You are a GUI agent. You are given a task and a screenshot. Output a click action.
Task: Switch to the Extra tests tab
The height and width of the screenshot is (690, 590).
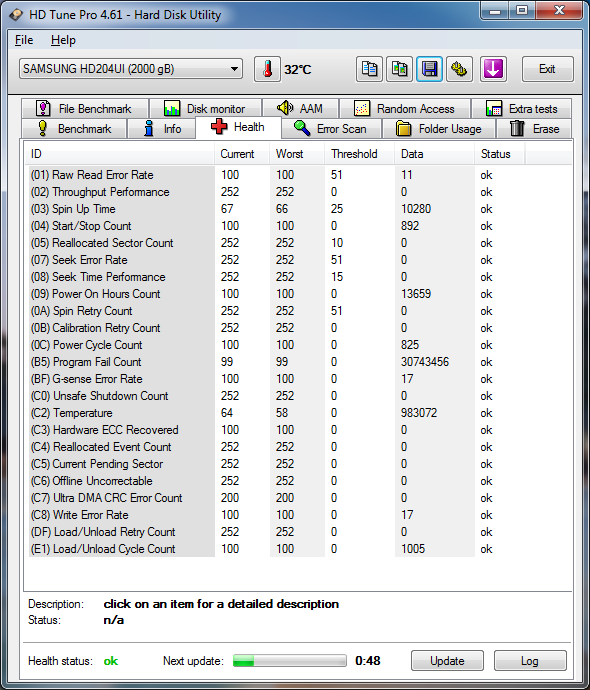tap(521, 108)
